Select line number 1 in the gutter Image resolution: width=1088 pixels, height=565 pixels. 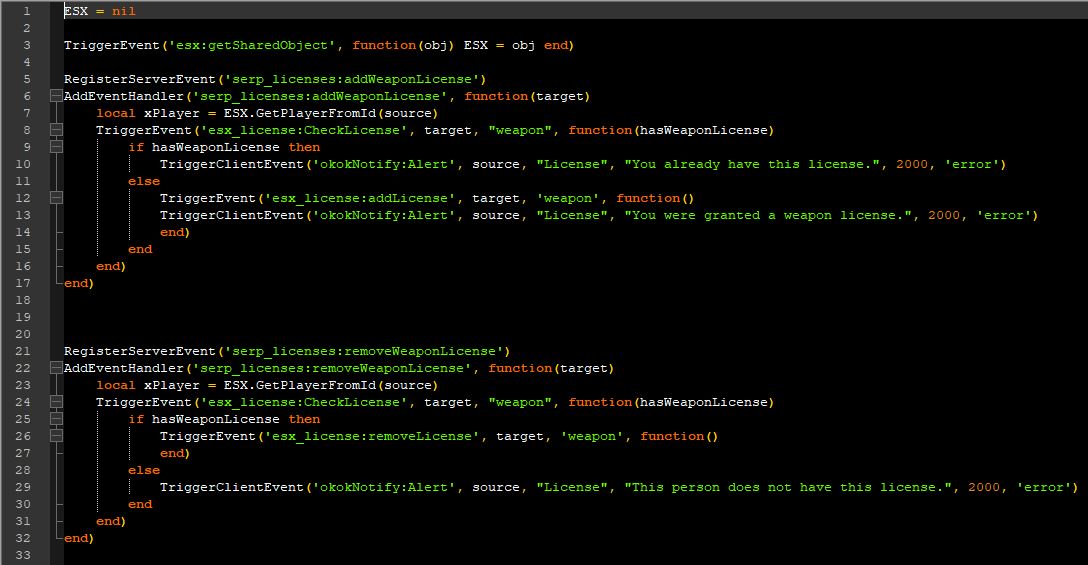pos(27,11)
